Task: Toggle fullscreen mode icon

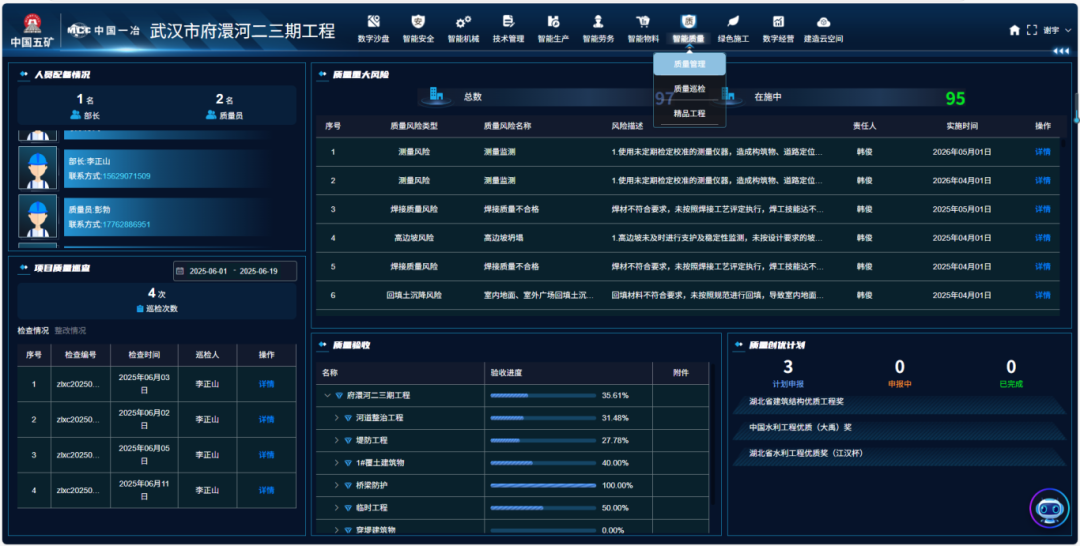Action: 1032,30
